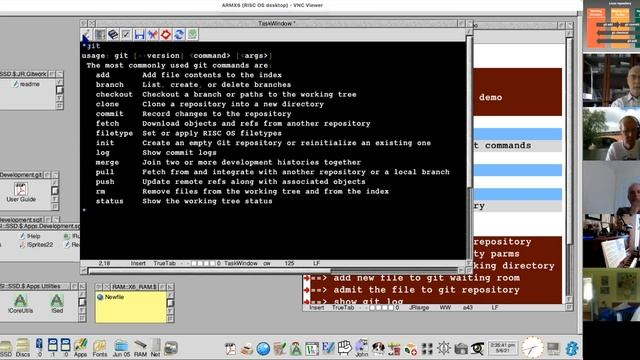Click the green checkmark icon in TaskWindow toolbar
The height and width of the screenshot is (360, 640).
pos(192,35)
